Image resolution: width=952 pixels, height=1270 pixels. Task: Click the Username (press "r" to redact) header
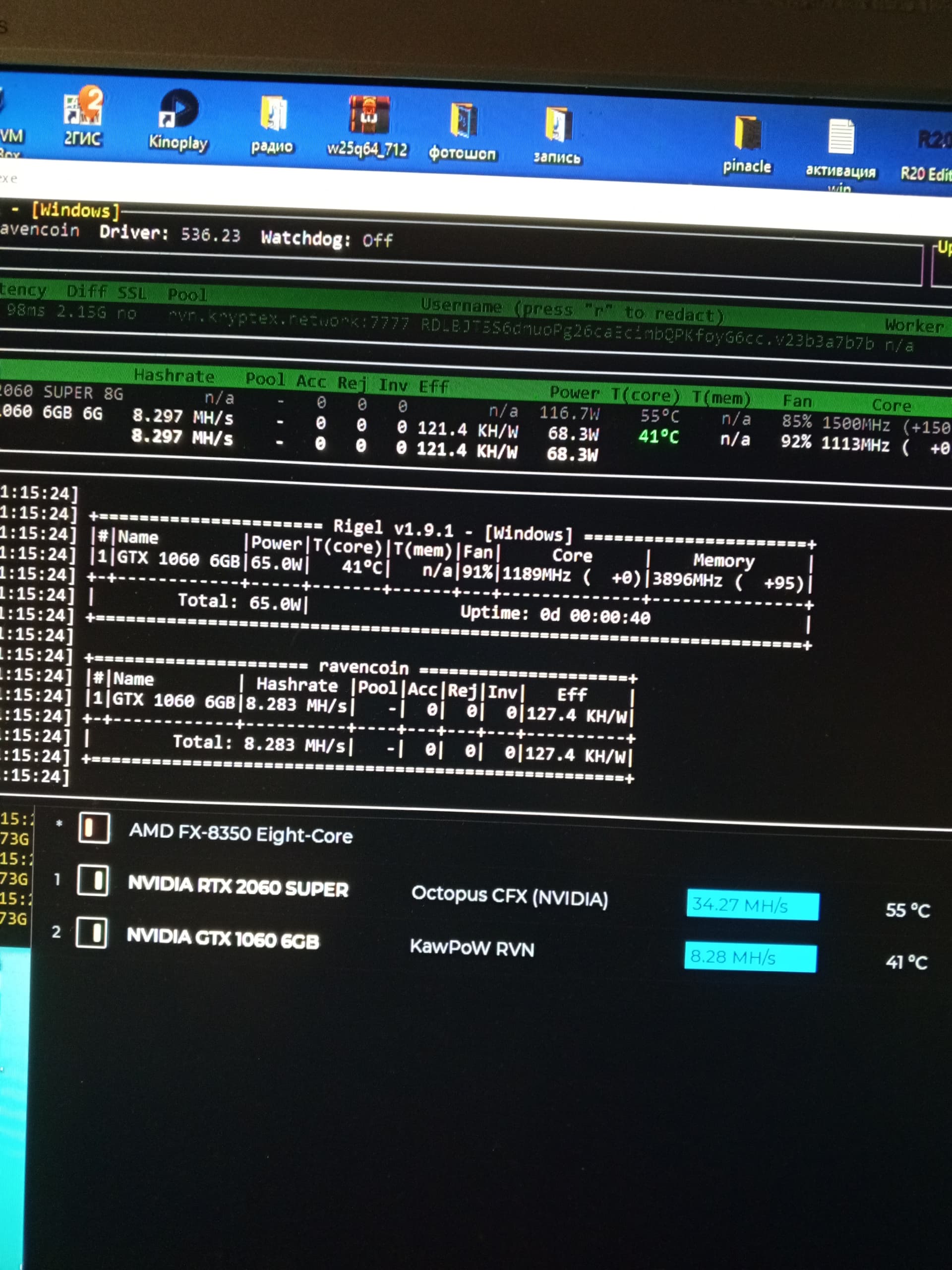(573, 311)
